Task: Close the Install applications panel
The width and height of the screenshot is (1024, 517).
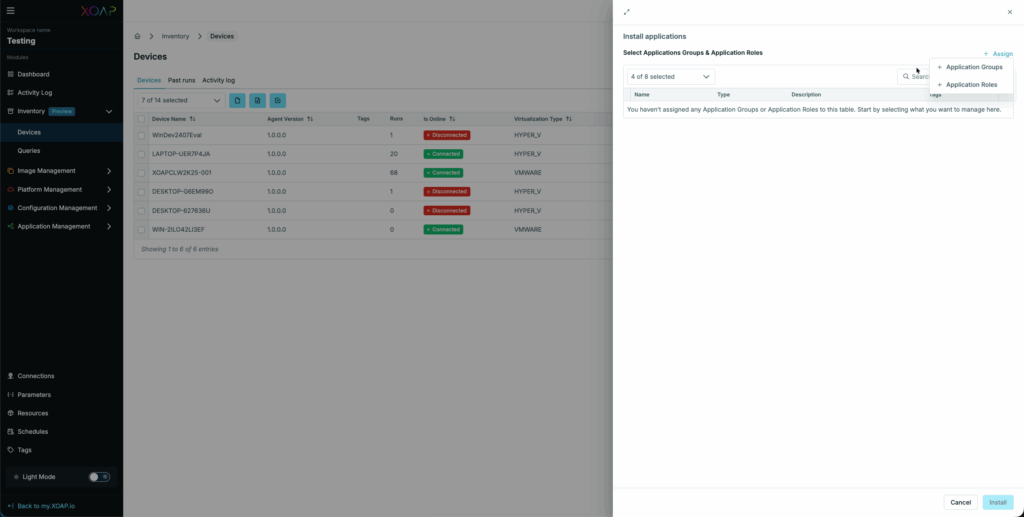Action: click(1010, 12)
